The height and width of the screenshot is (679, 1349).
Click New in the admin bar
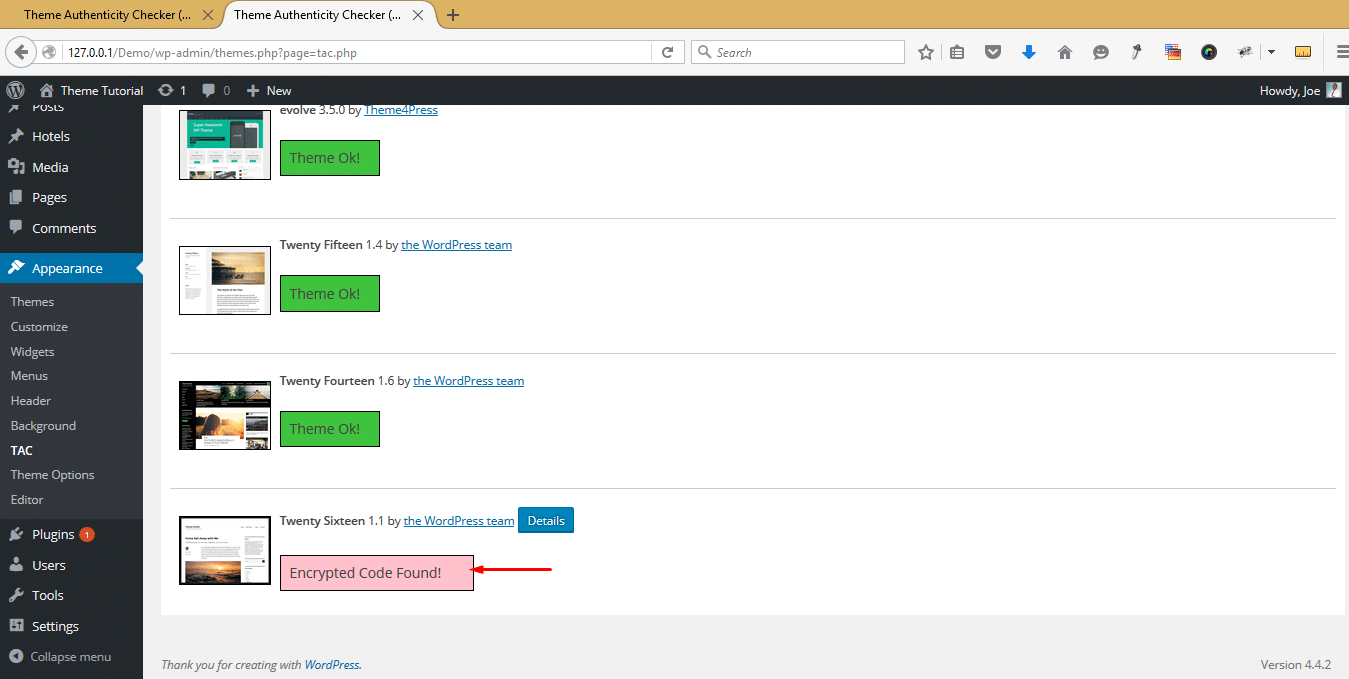click(269, 90)
